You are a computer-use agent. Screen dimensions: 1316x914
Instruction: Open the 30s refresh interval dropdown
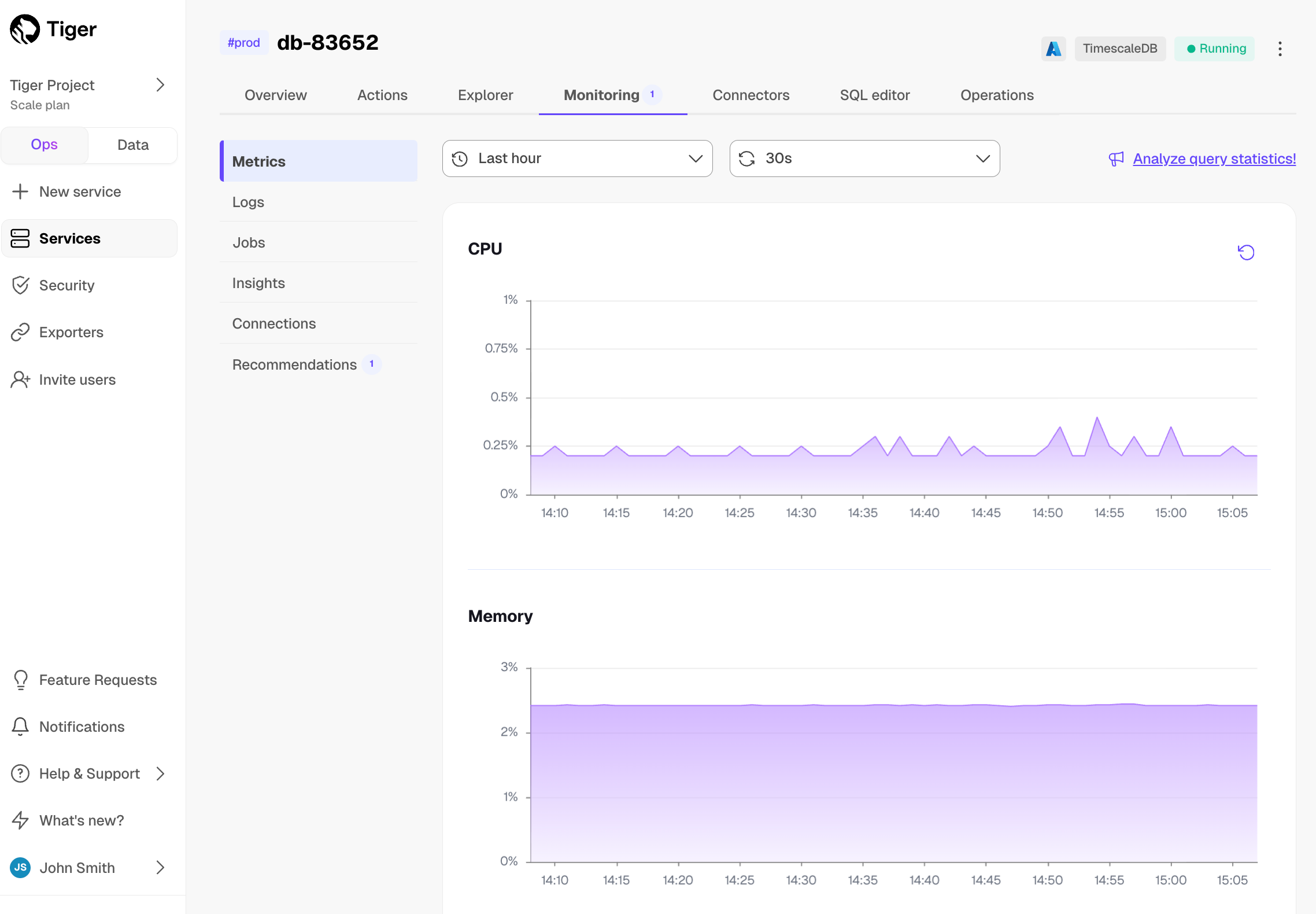864,159
